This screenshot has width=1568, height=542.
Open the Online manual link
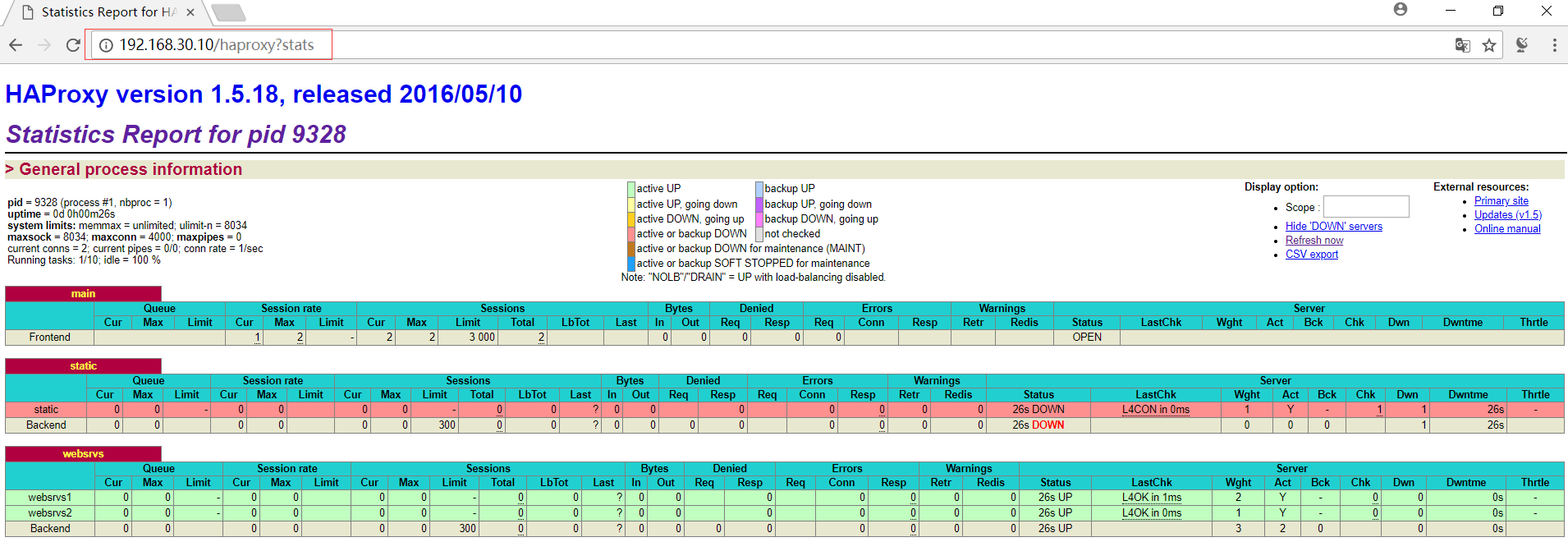click(1507, 229)
